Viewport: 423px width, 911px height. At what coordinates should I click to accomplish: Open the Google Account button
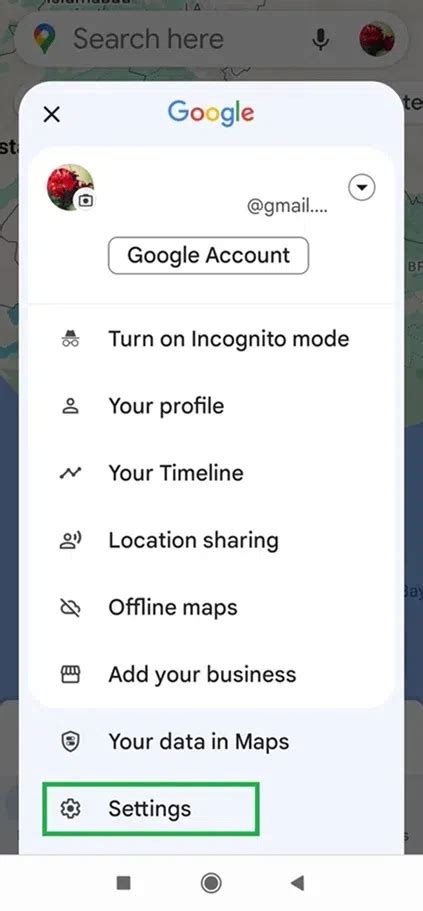coord(209,255)
